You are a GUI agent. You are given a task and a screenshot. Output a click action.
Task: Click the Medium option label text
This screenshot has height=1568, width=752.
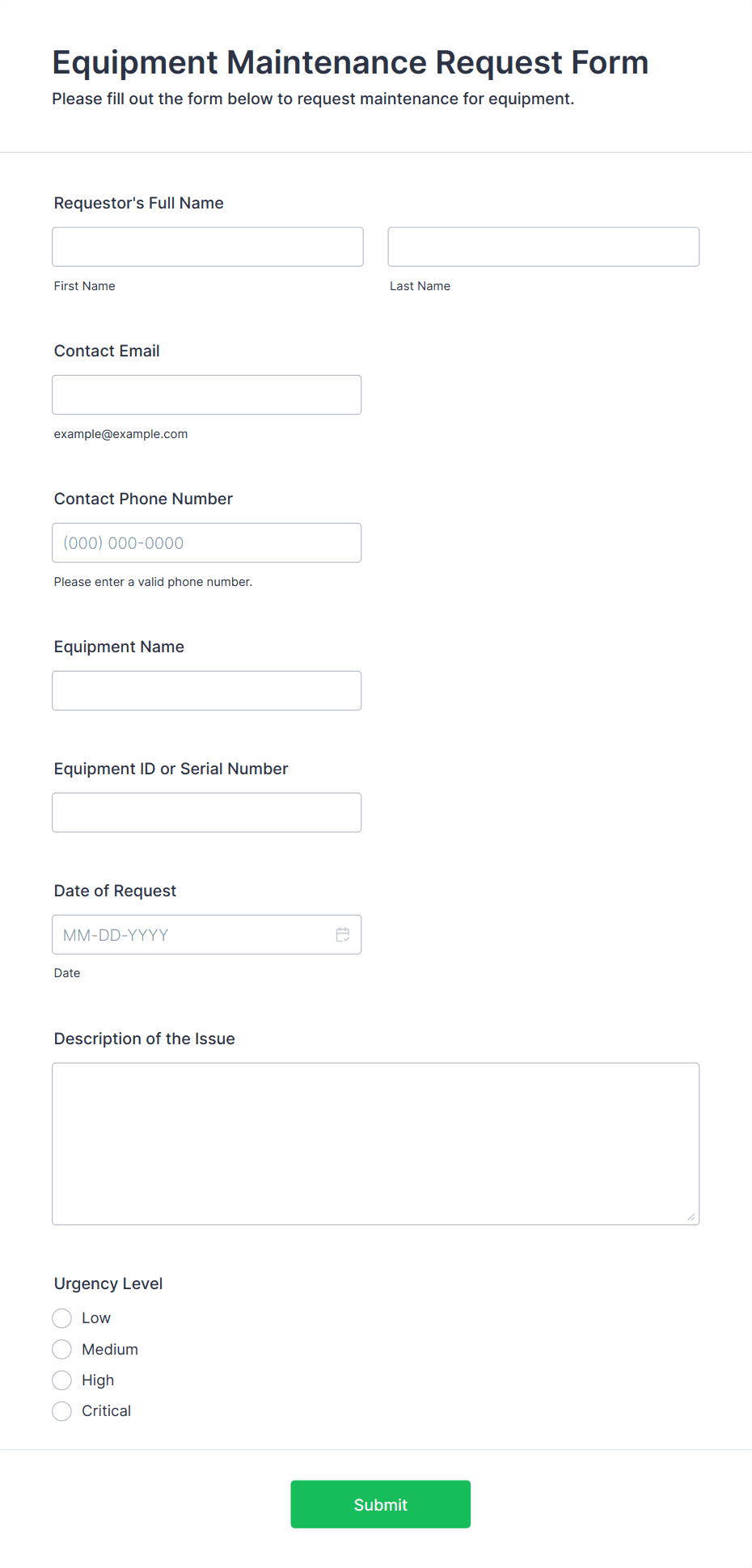coord(110,1349)
